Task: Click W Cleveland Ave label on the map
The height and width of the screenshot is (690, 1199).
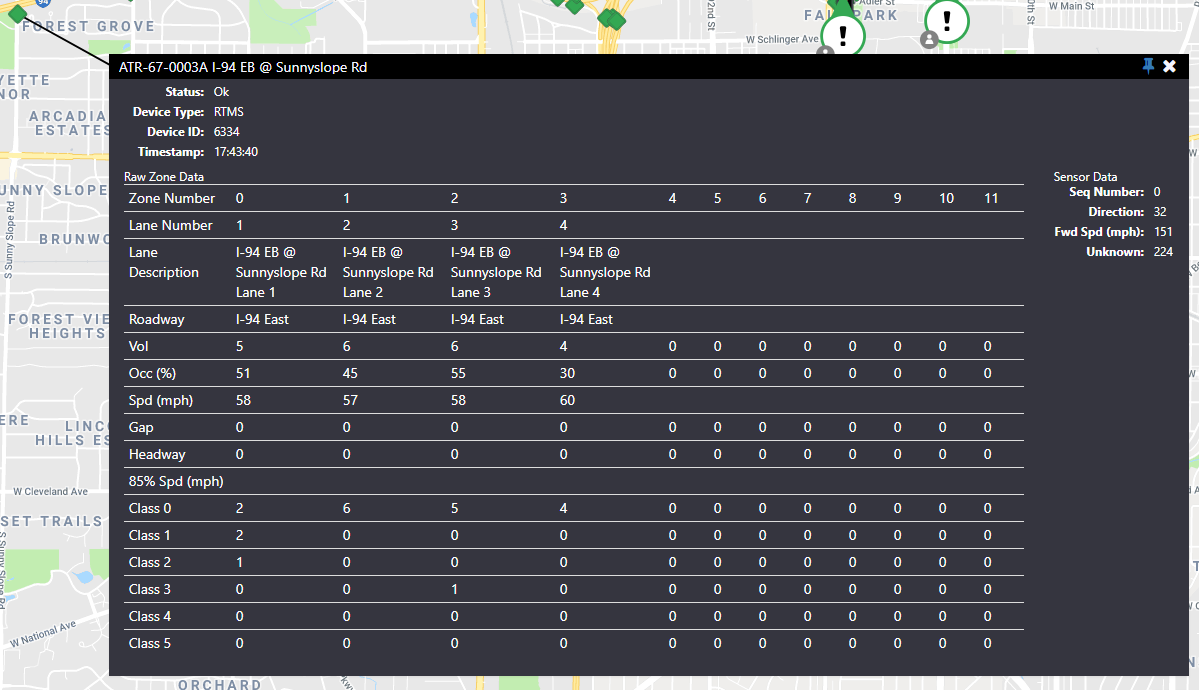Action: [x=50, y=492]
